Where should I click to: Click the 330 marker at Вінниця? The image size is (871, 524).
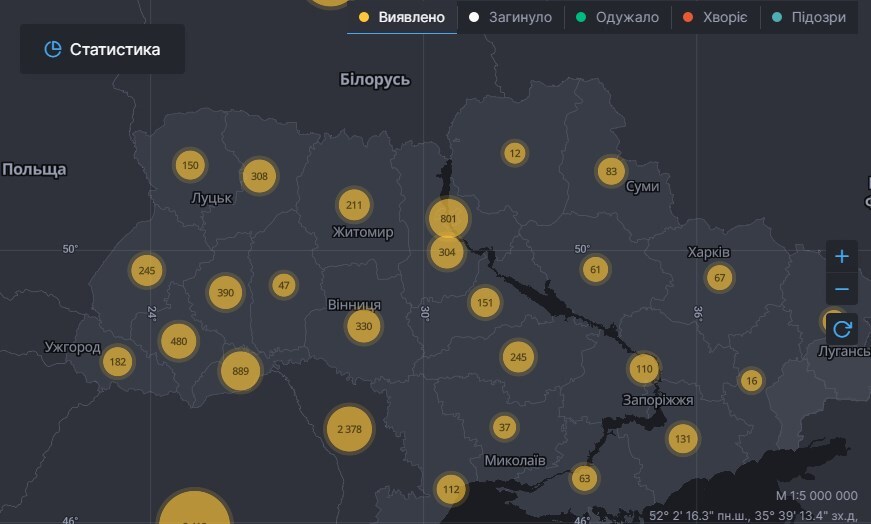pyautogui.click(x=364, y=326)
